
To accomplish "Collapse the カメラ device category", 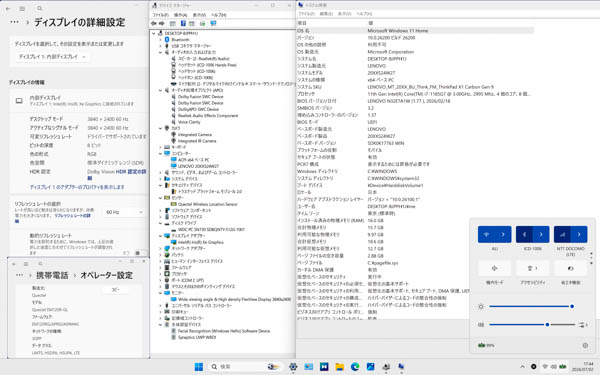I will (160, 128).
